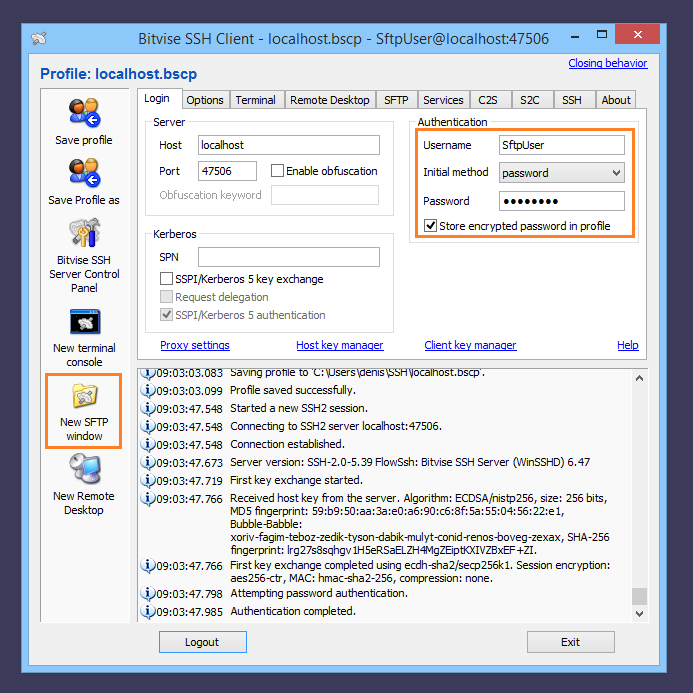The height and width of the screenshot is (693, 693).
Task: Click info icon beside 'Profile saved successfully'
Action: 148,390
